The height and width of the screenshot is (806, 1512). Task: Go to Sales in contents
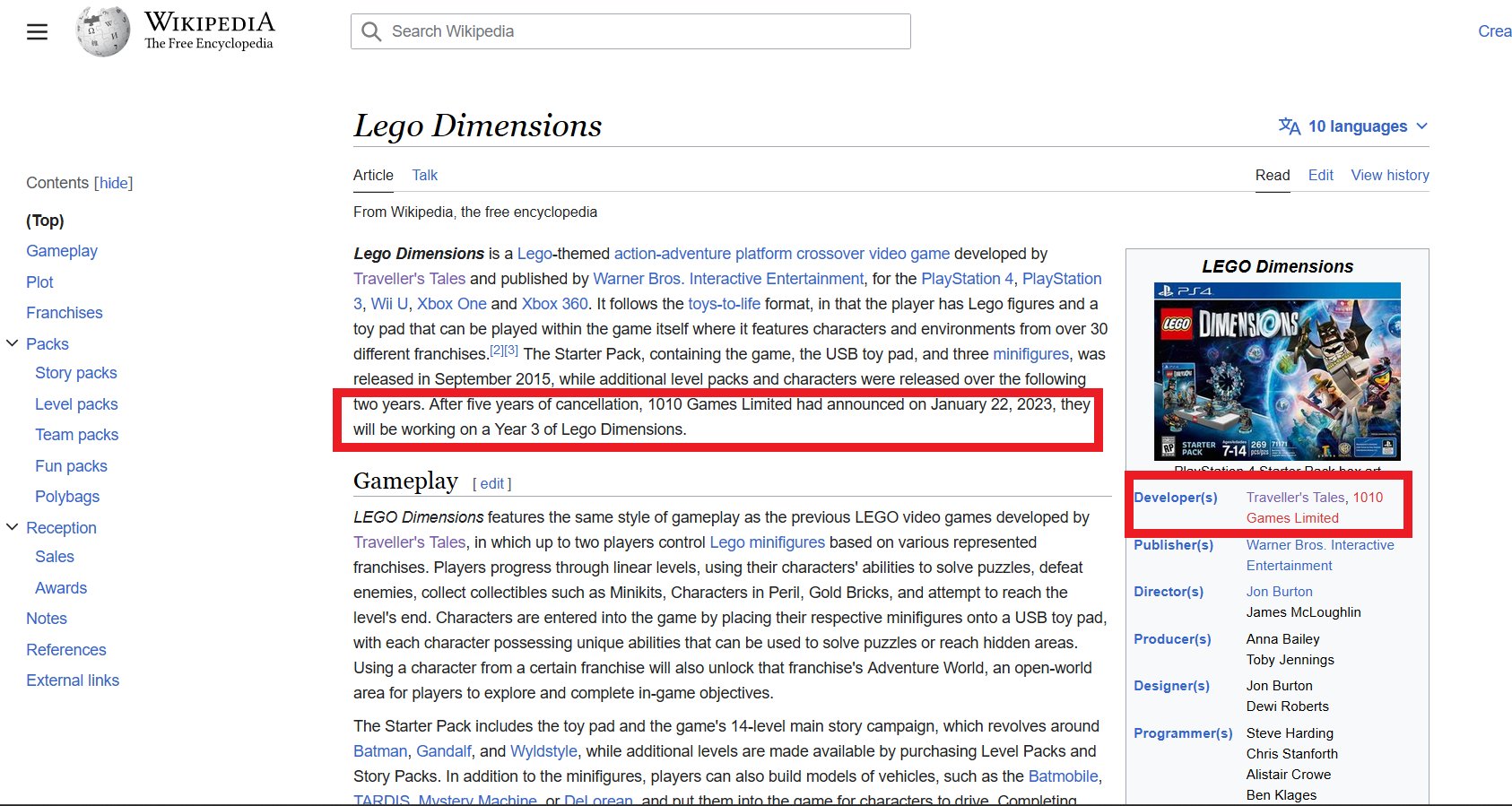55,557
